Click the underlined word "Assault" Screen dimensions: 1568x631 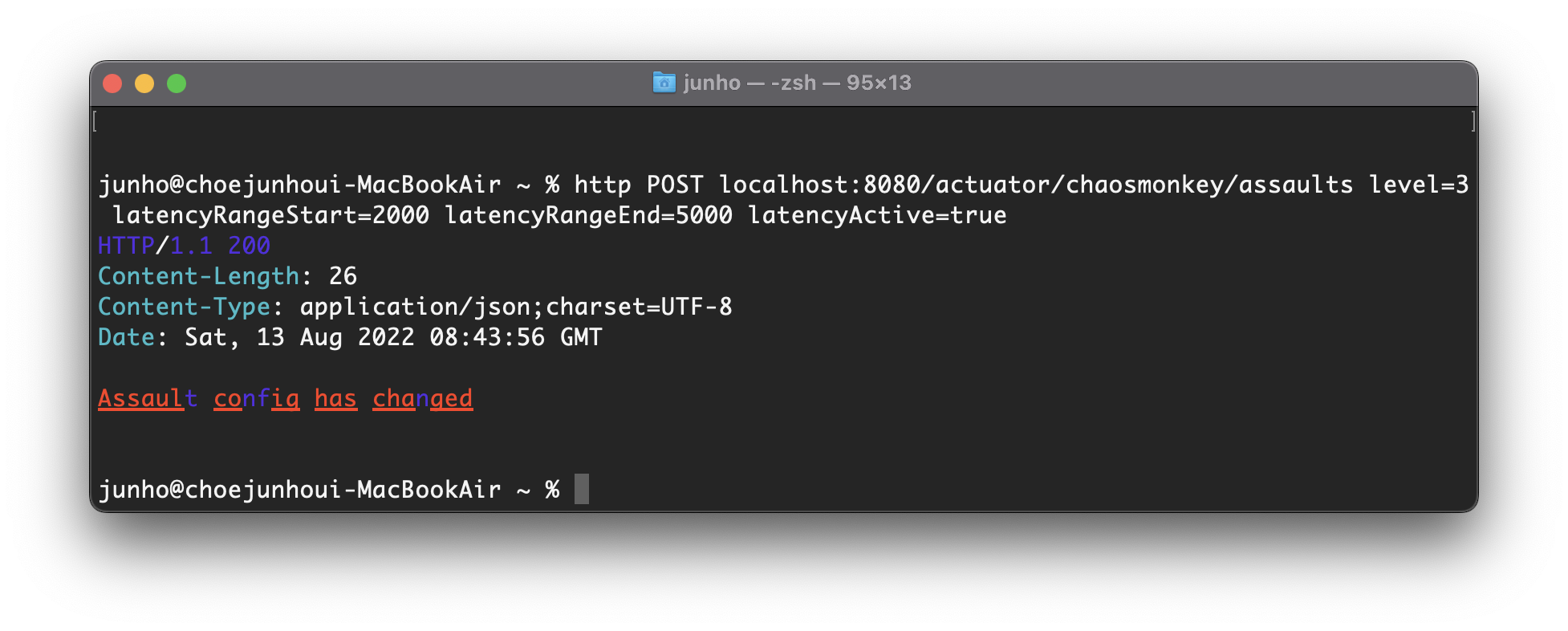(148, 398)
